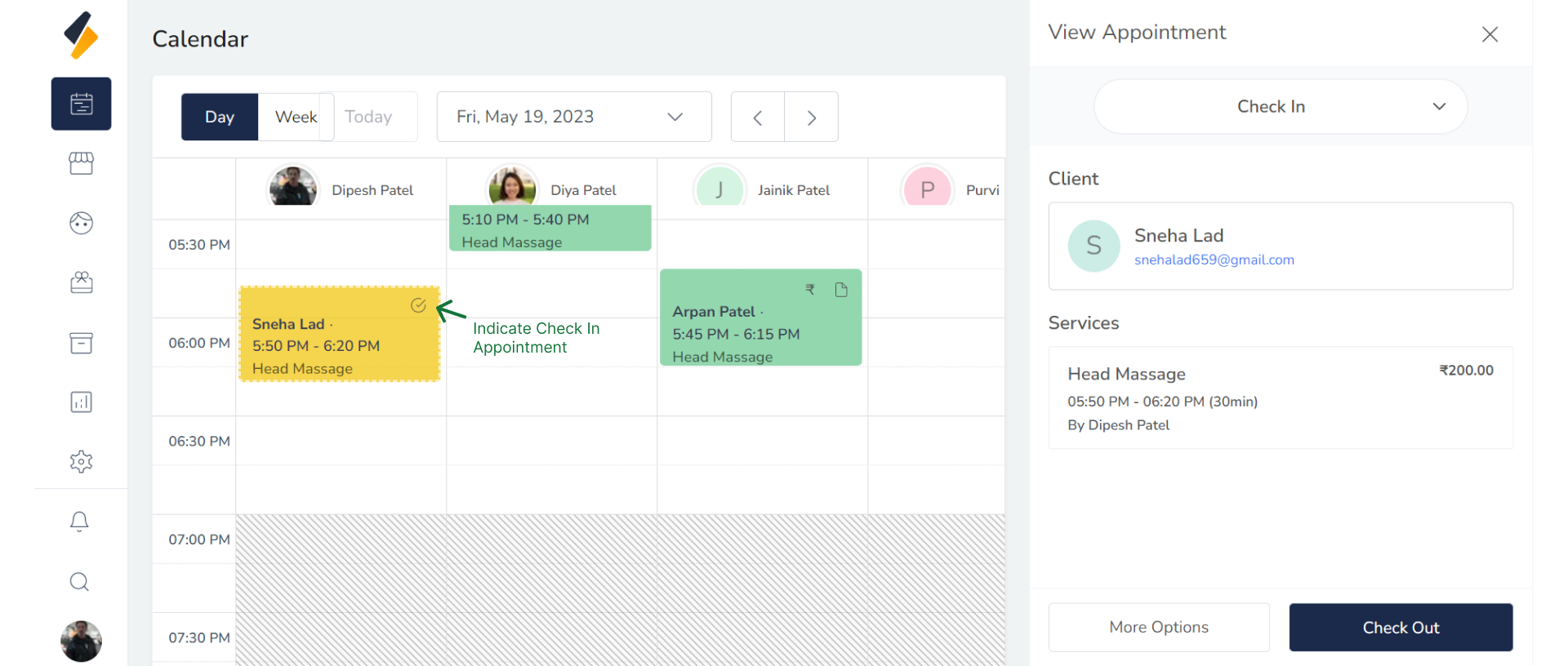Click the note icon on Arpan Patel appointment
Image resolution: width=1568 pixels, height=666 pixels.
click(x=841, y=290)
